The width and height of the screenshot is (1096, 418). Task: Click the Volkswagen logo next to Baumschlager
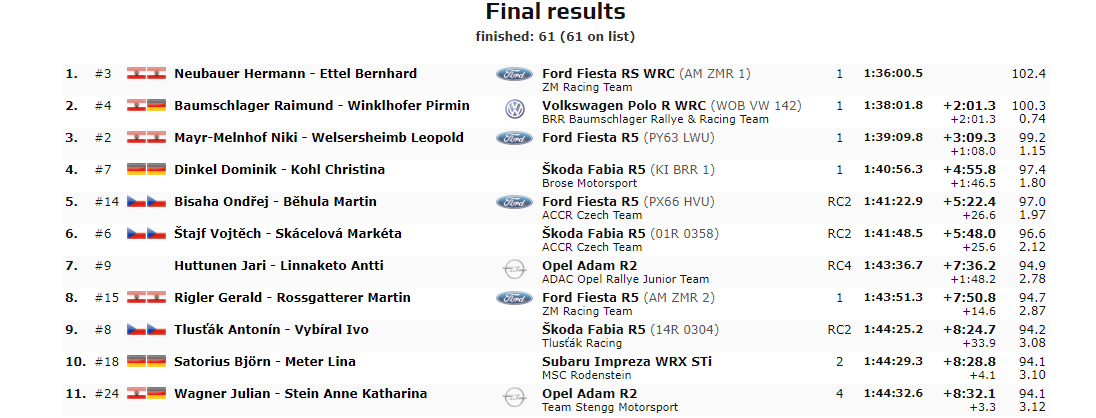[514, 110]
